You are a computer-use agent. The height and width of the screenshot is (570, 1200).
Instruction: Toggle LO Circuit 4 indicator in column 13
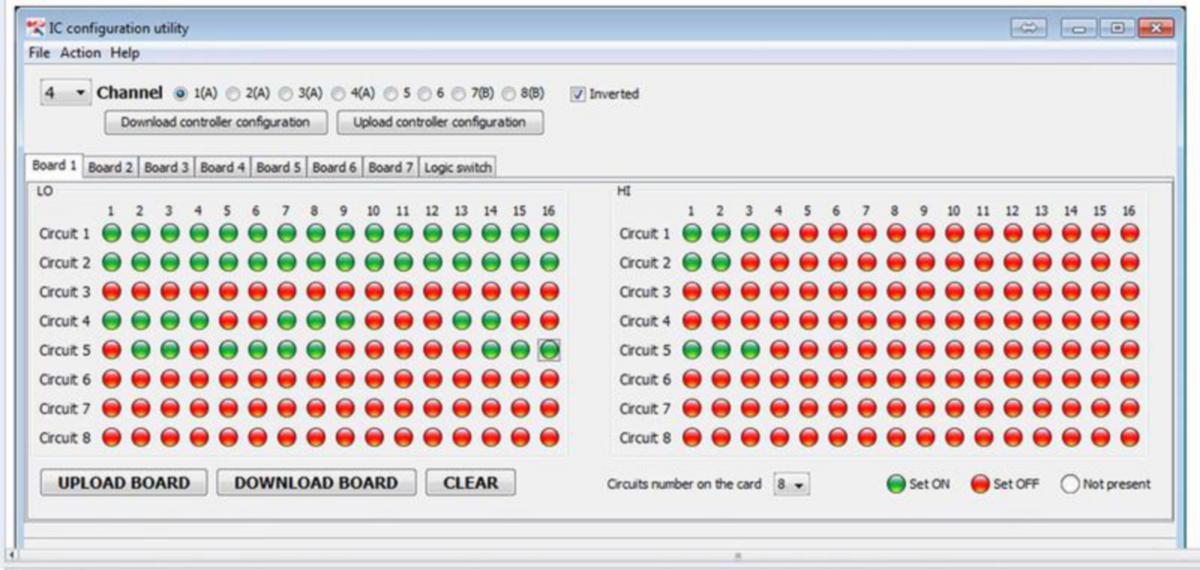click(461, 321)
